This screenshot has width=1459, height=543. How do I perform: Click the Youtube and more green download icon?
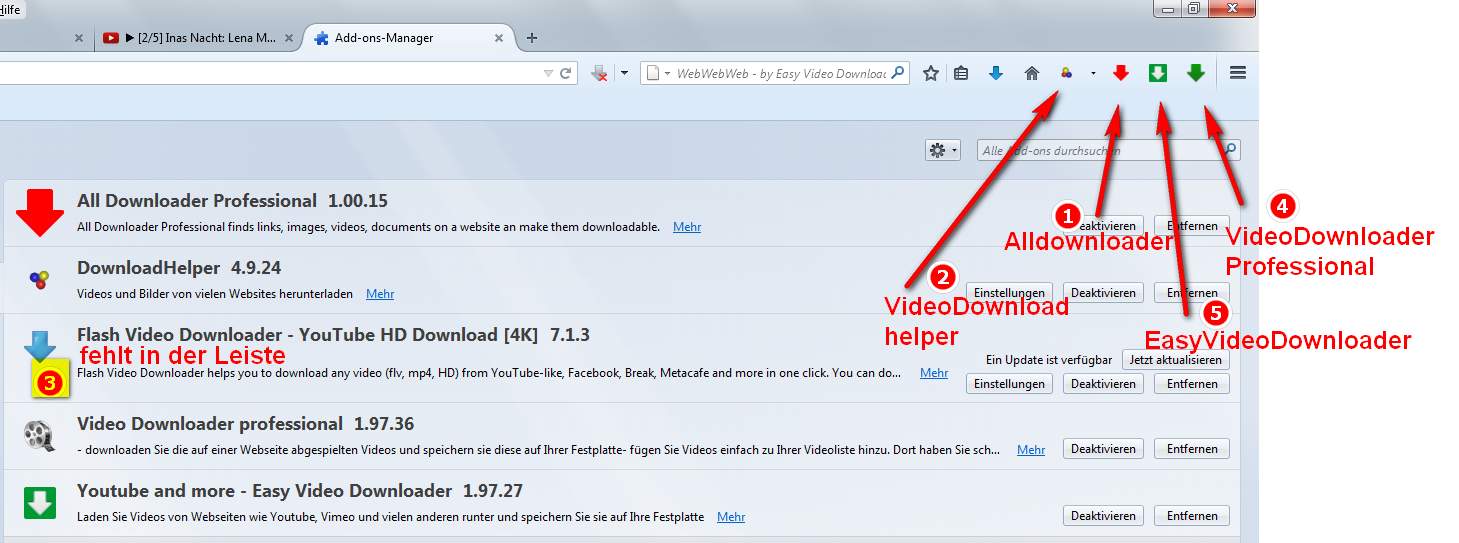pyautogui.click(x=40, y=503)
